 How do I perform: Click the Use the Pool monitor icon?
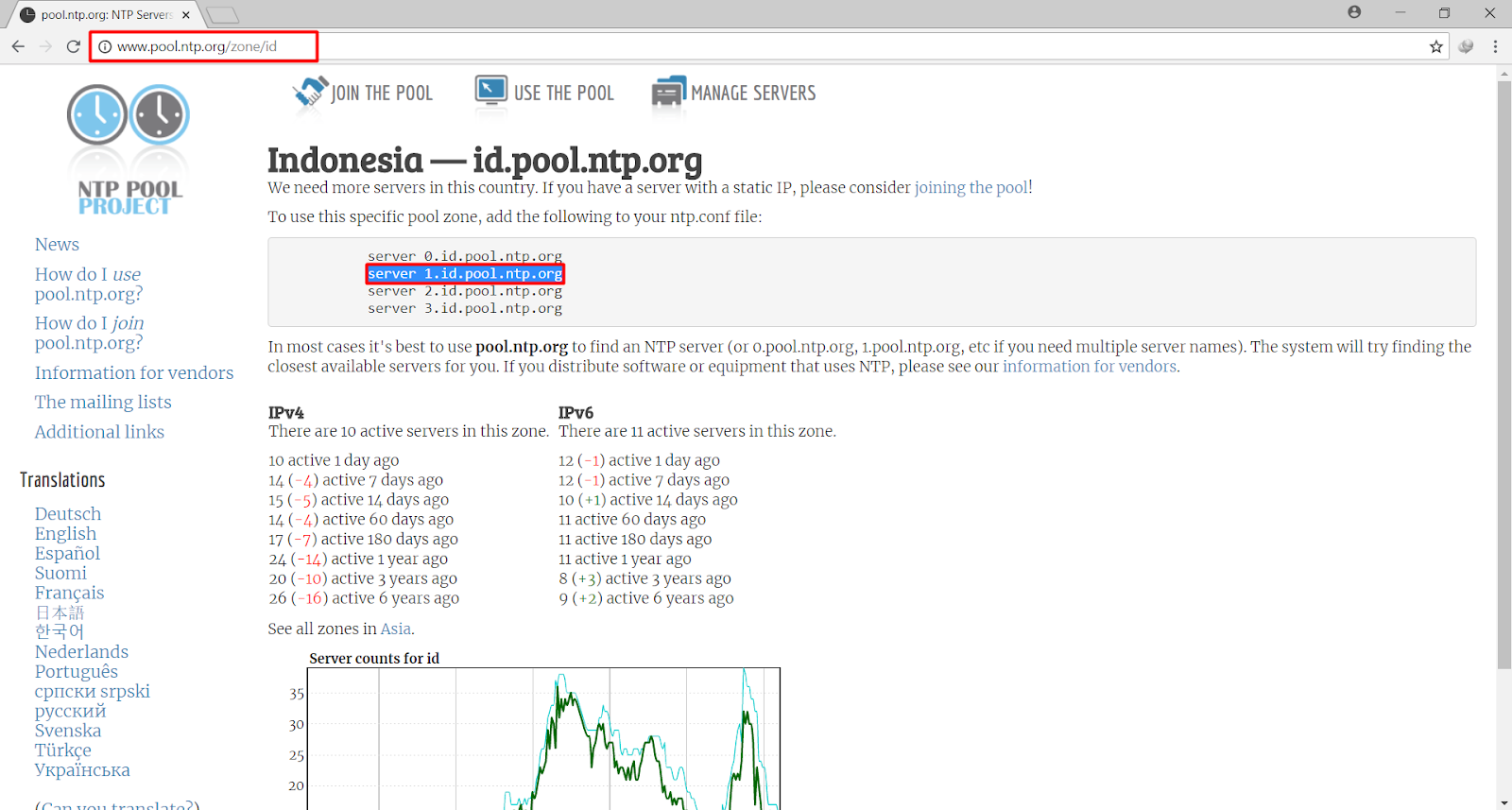coord(491,92)
